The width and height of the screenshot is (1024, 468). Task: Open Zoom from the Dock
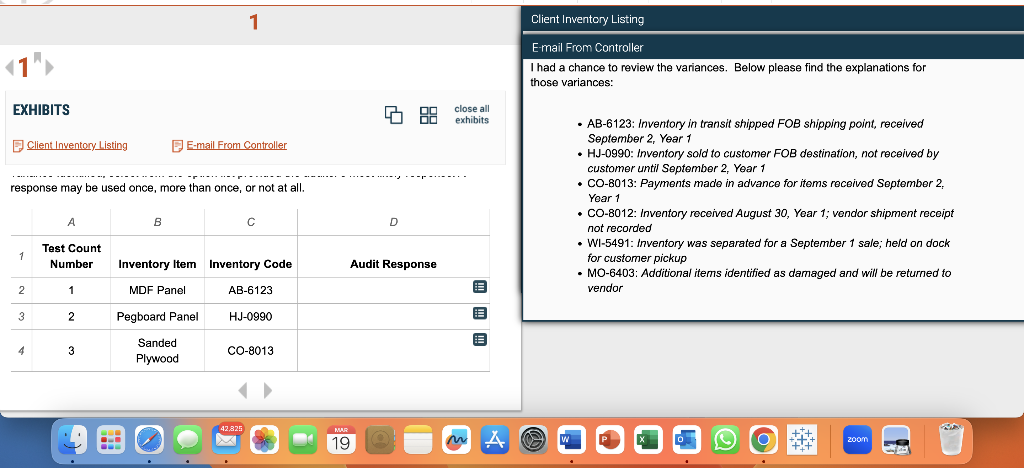click(857, 440)
